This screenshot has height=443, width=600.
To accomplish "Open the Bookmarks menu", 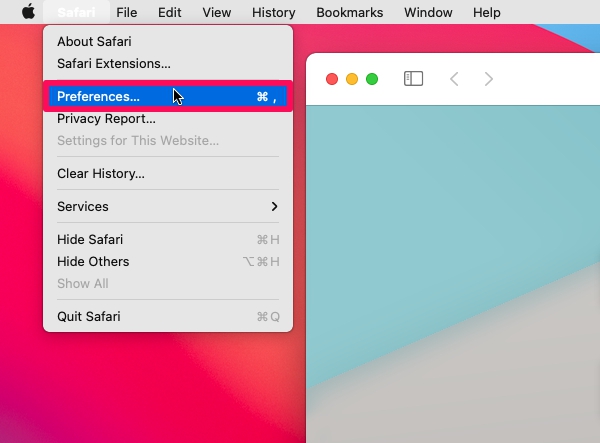I will [x=350, y=12].
